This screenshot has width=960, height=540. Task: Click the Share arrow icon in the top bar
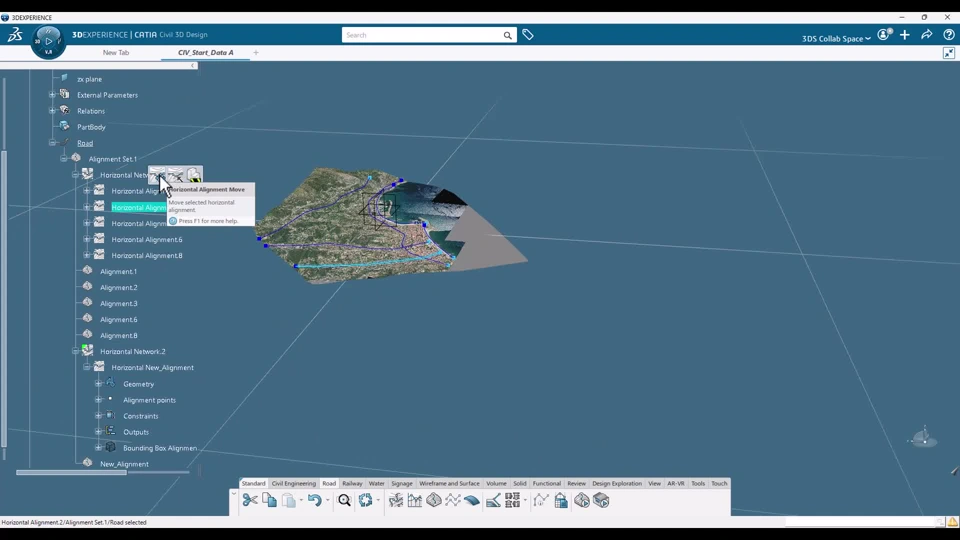pyautogui.click(x=926, y=35)
